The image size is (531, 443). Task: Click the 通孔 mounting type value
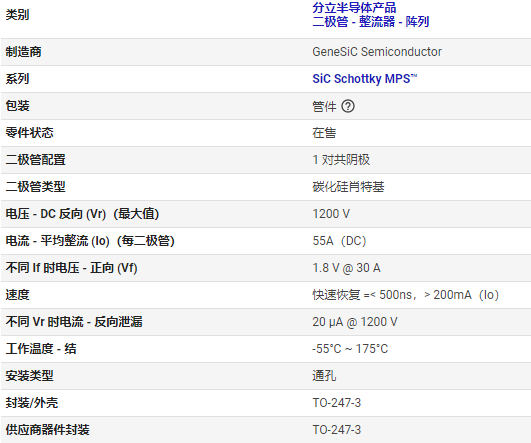[324, 376]
